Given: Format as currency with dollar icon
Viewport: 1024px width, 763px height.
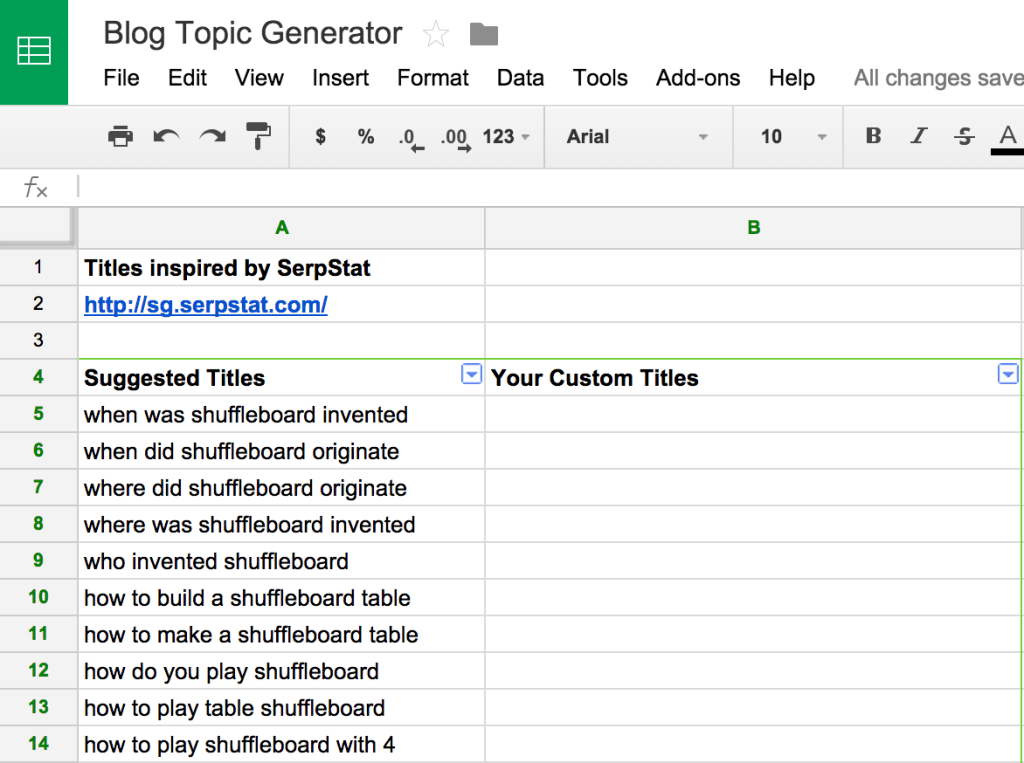Looking at the screenshot, I should pyautogui.click(x=321, y=137).
